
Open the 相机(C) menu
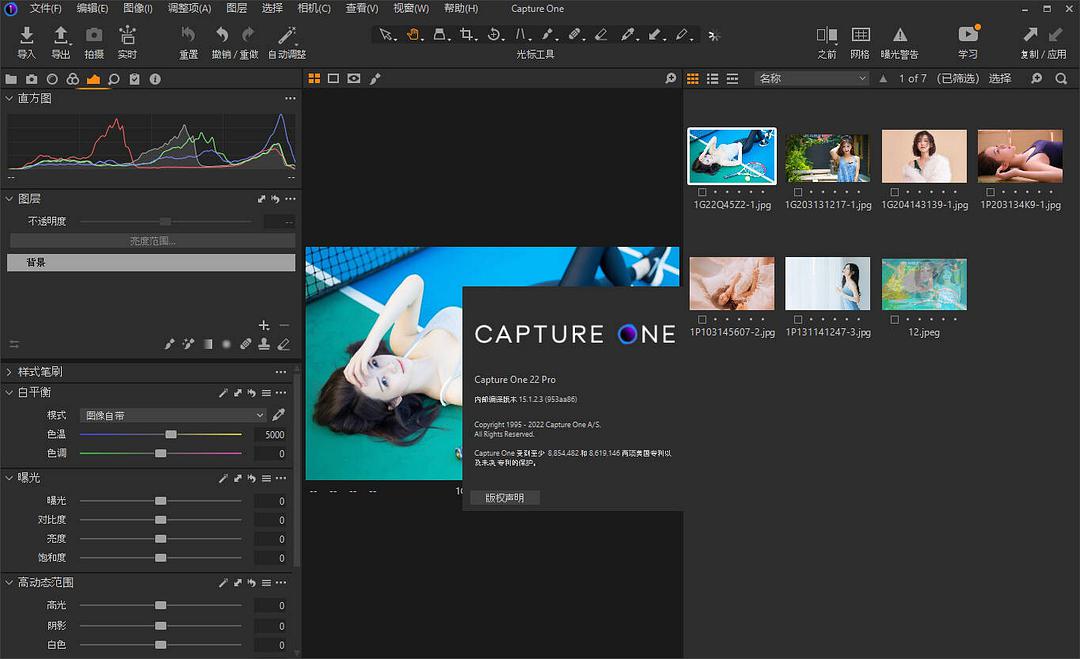[314, 8]
